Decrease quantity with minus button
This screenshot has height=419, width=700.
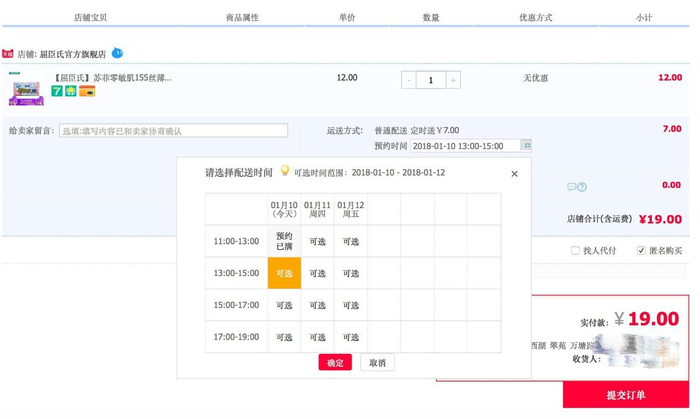pyautogui.click(x=408, y=80)
